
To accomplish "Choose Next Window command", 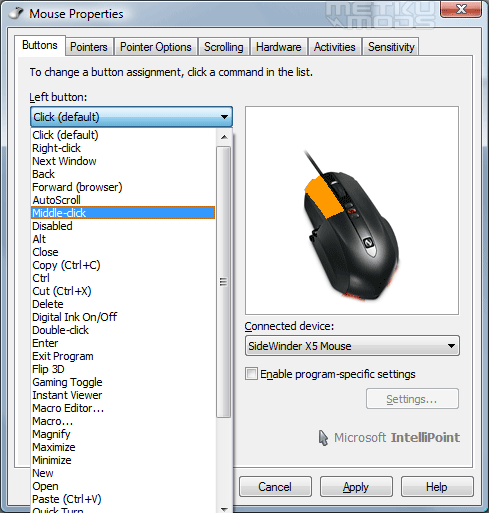I will click(x=123, y=161).
